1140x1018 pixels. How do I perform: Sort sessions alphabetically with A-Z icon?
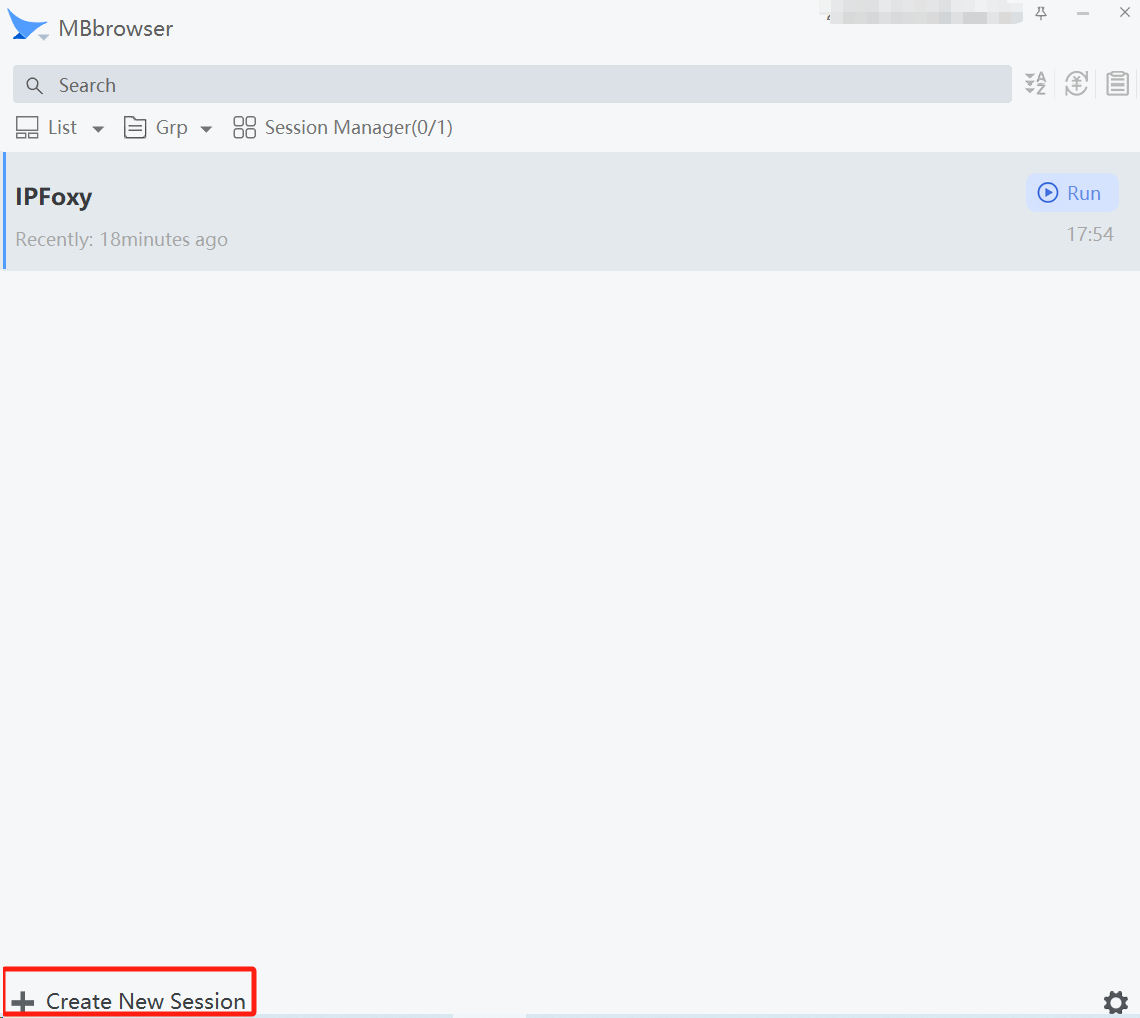(1035, 84)
